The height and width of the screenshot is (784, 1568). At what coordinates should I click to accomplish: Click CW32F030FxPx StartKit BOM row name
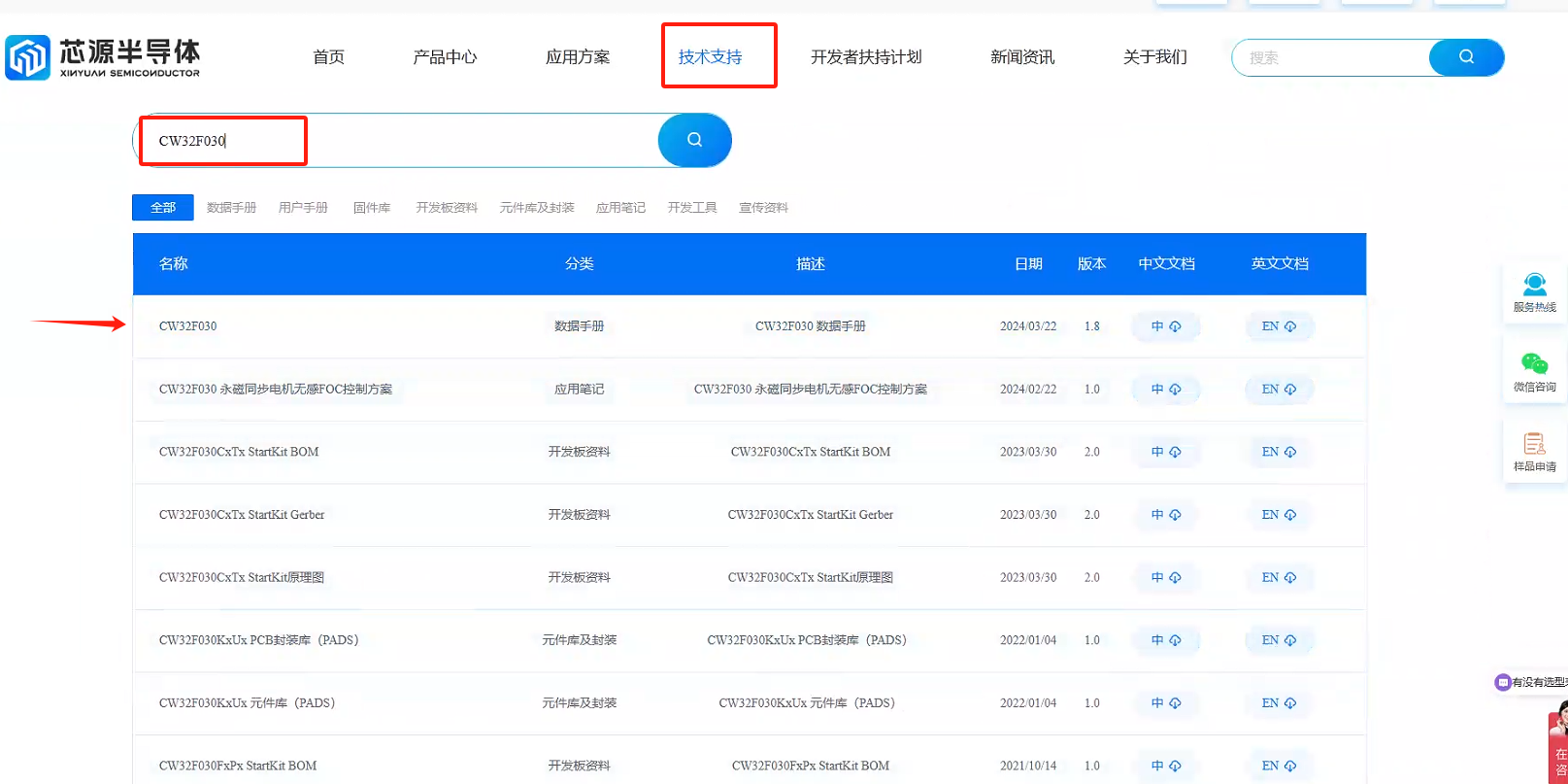pos(238,766)
